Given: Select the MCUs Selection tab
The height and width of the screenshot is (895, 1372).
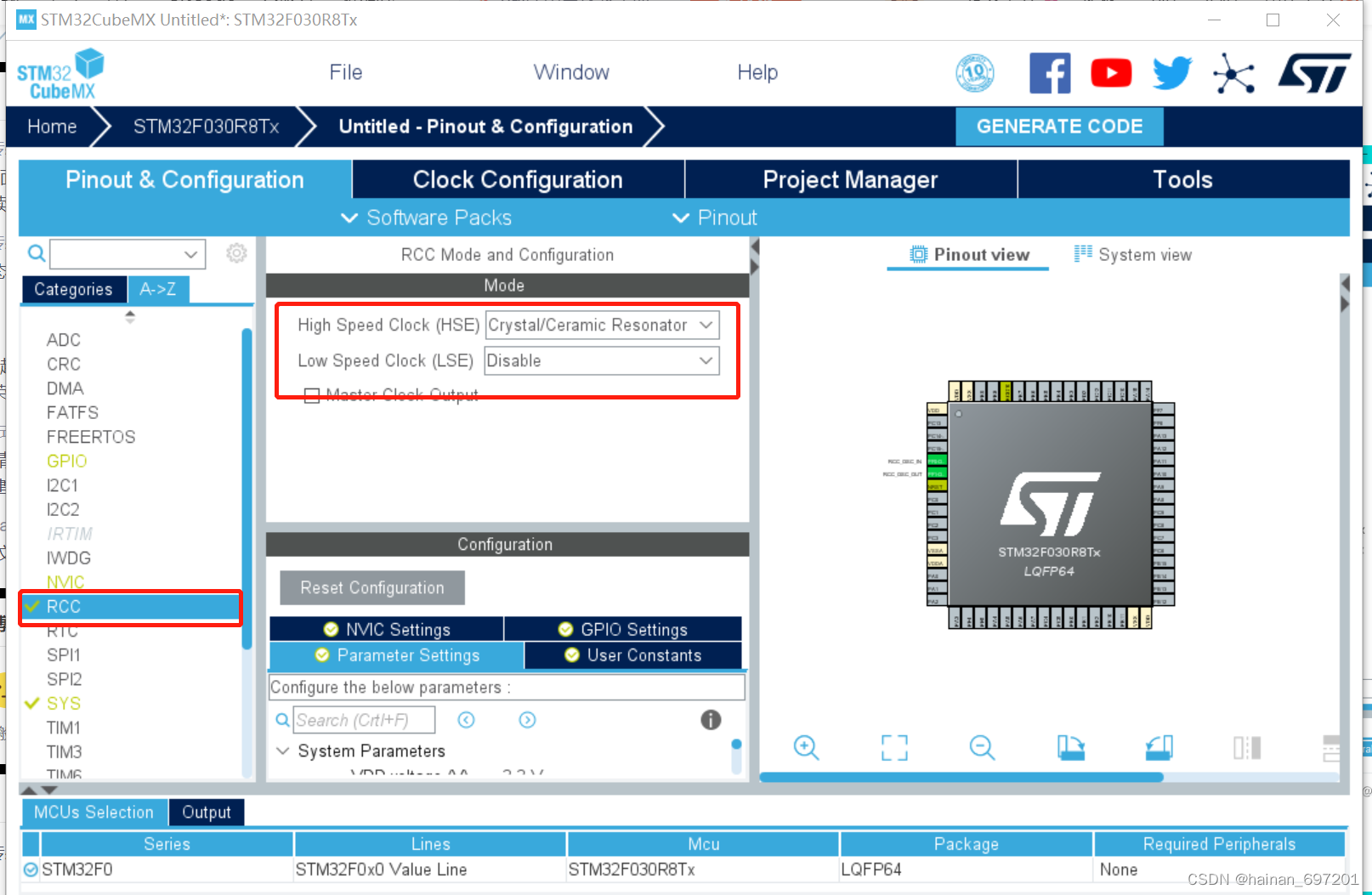Looking at the screenshot, I should pyautogui.click(x=94, y=812).
